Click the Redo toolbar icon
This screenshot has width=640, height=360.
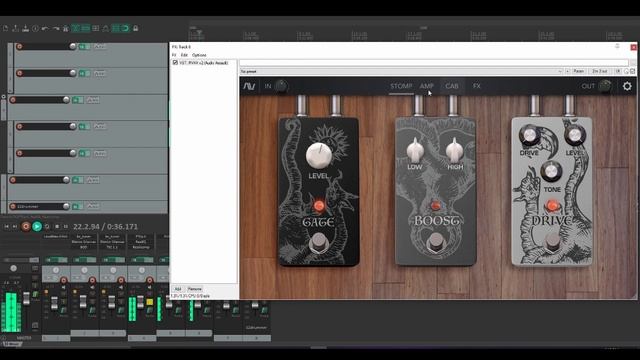pos(56,28)
